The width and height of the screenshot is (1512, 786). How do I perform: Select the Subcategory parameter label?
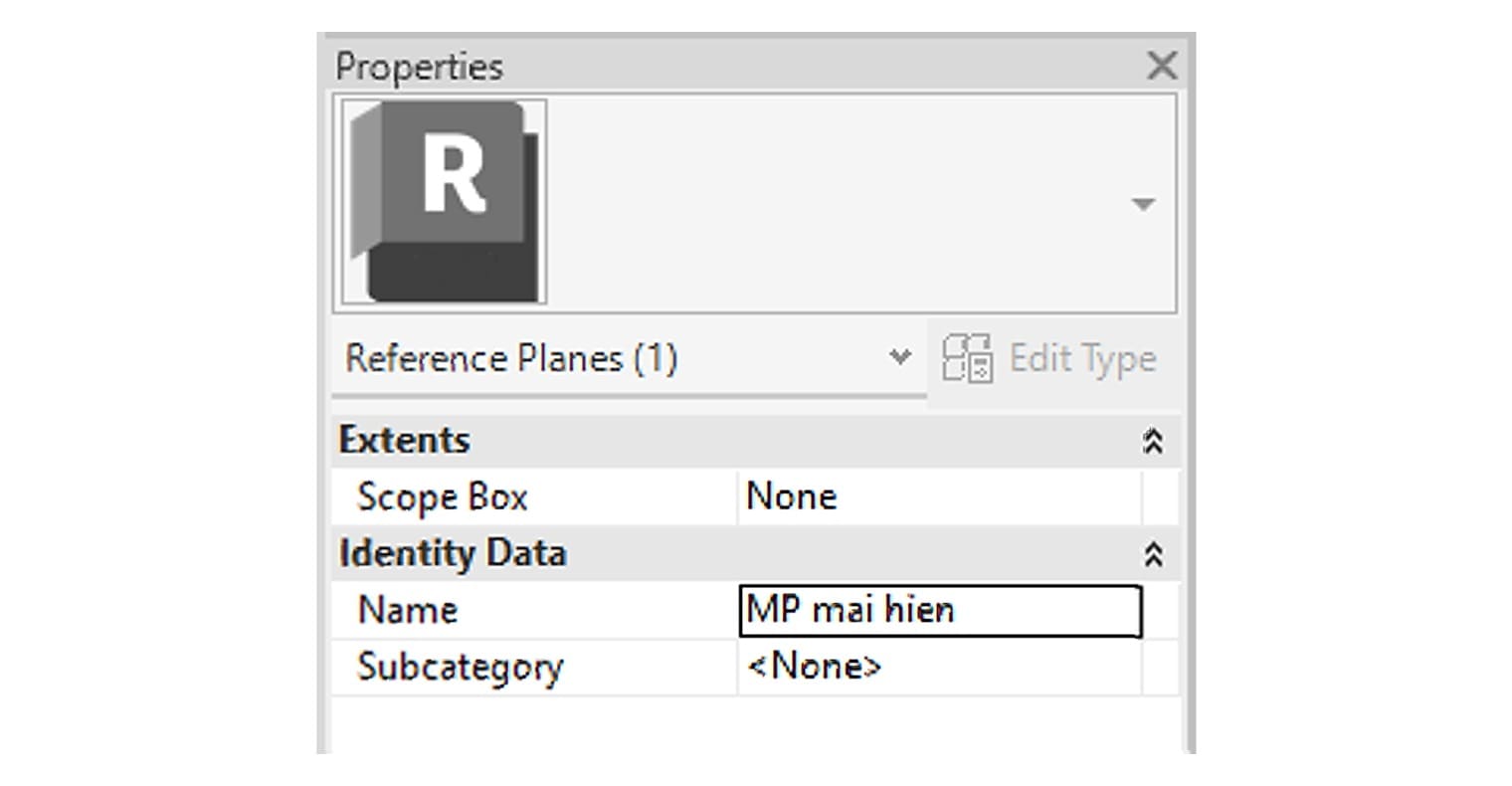click(x=460, y=668)
